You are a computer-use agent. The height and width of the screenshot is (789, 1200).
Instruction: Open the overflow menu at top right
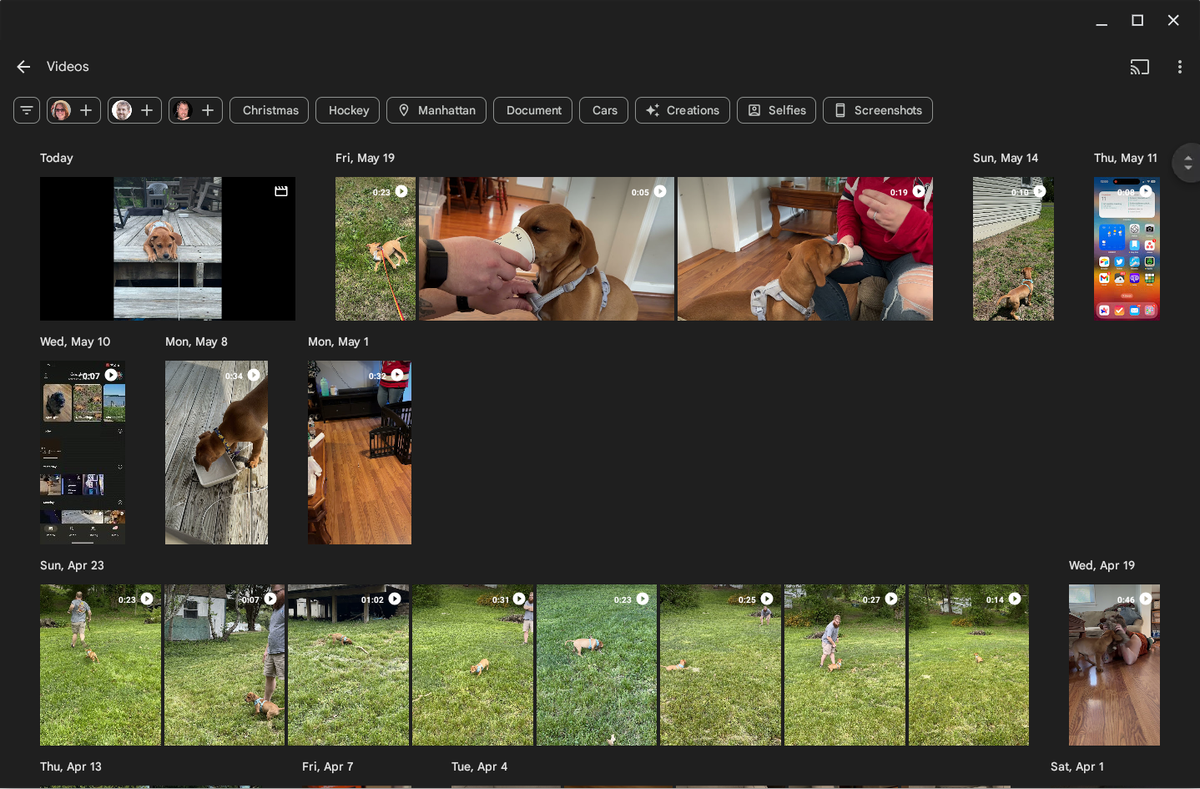click(x=1180, y=67)
